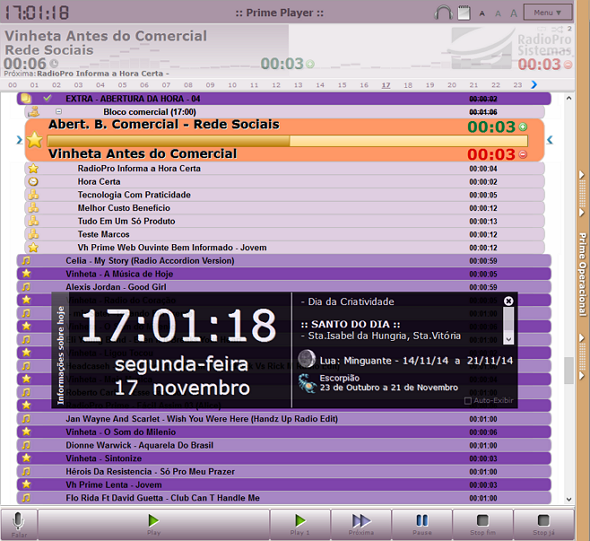Click music note icon of Celia - My Story
Viewport: 590px width, 541px height.
[x=26, y=260]
